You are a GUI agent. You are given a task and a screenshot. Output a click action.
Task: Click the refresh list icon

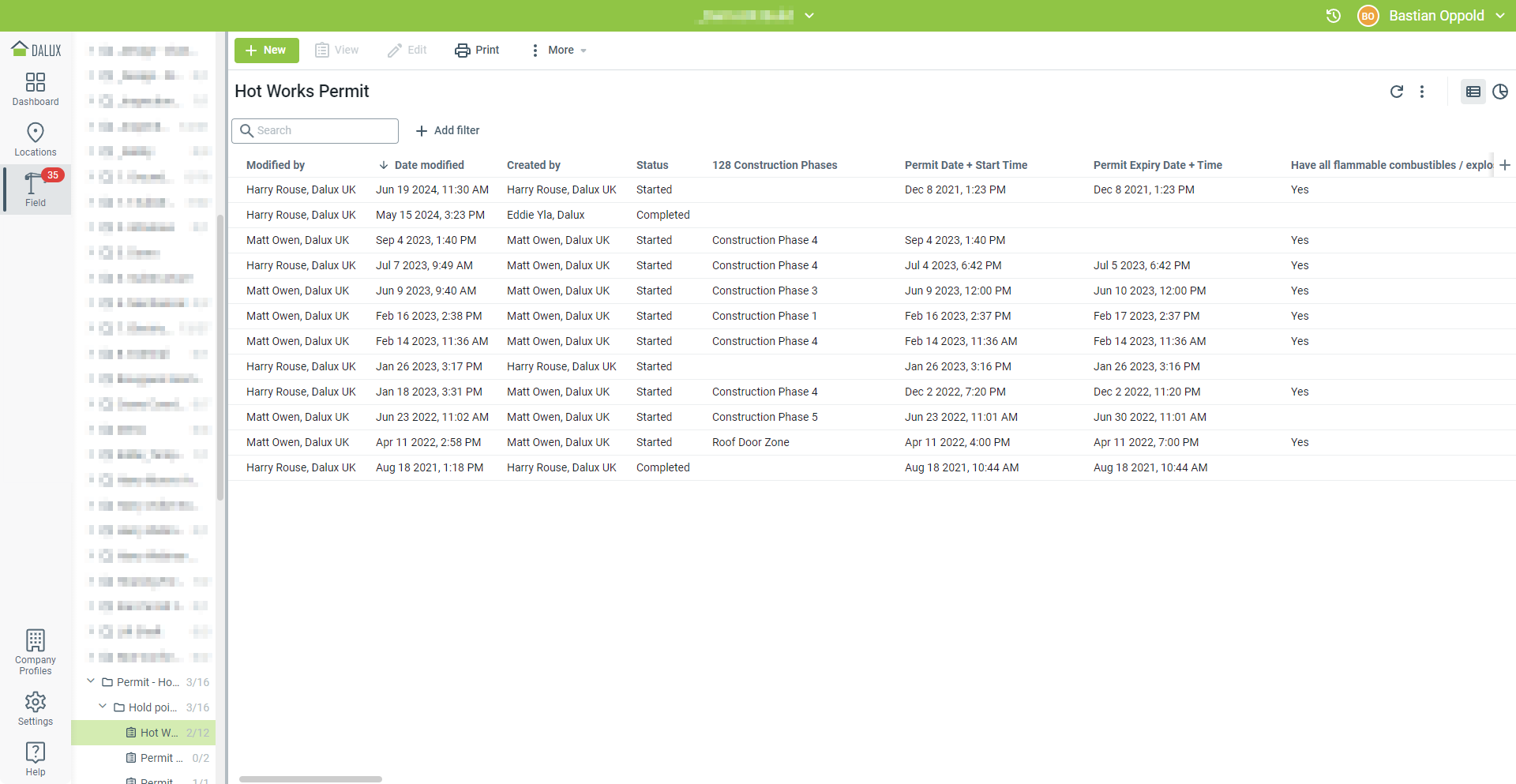1396,92
